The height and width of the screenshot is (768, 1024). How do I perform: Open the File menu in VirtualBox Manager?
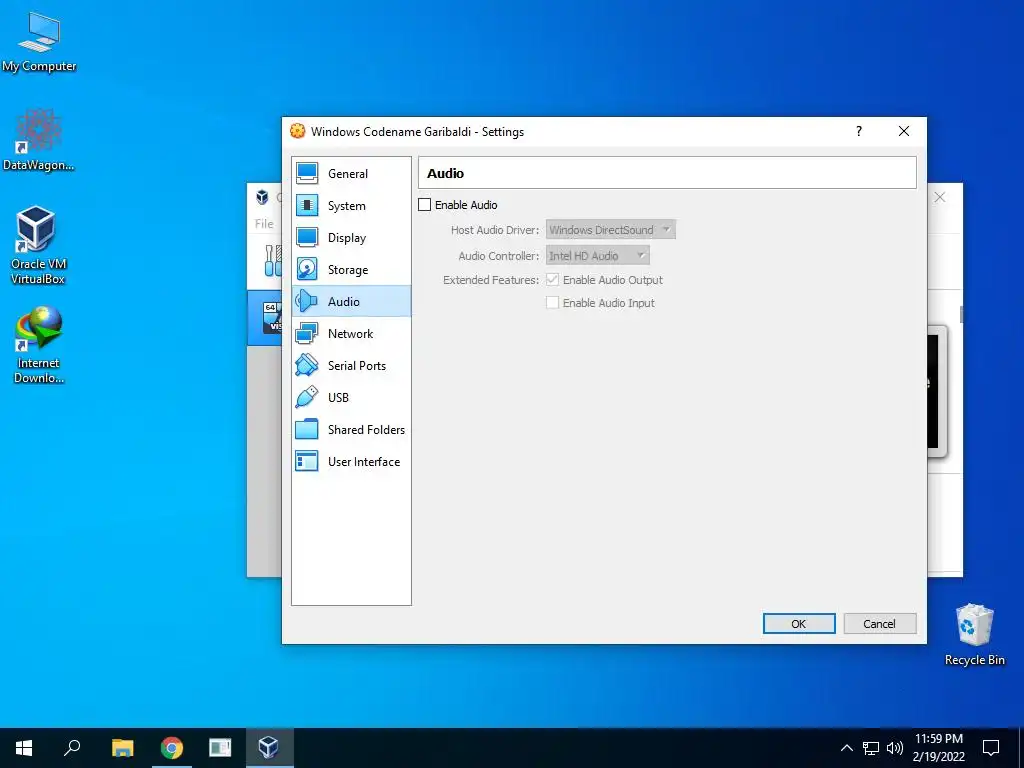[x=264, y=223]
